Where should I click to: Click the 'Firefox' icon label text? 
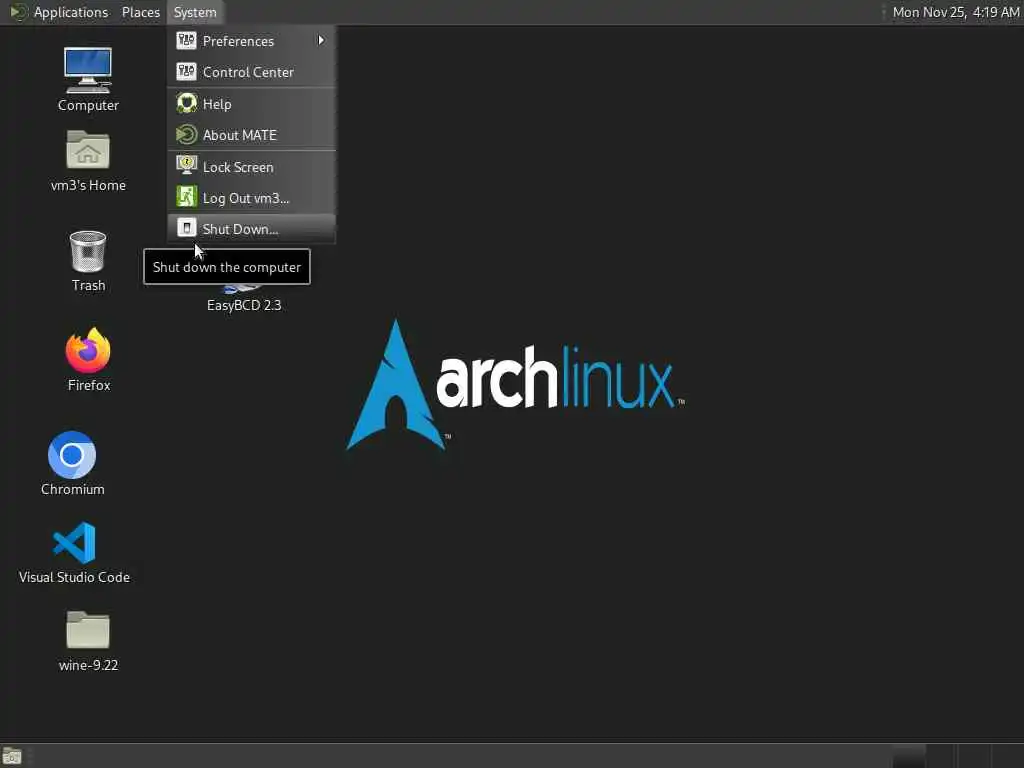coord(89,385)
